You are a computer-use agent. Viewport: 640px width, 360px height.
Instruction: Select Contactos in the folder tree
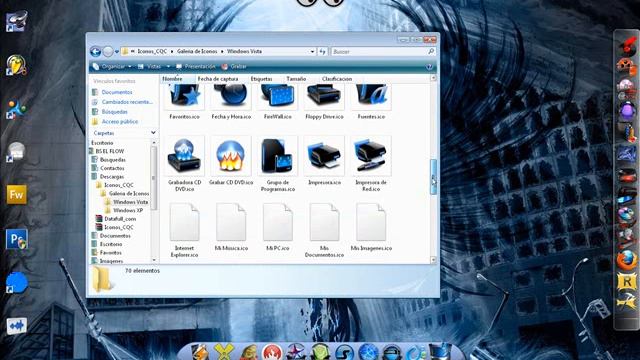(112, 168)
